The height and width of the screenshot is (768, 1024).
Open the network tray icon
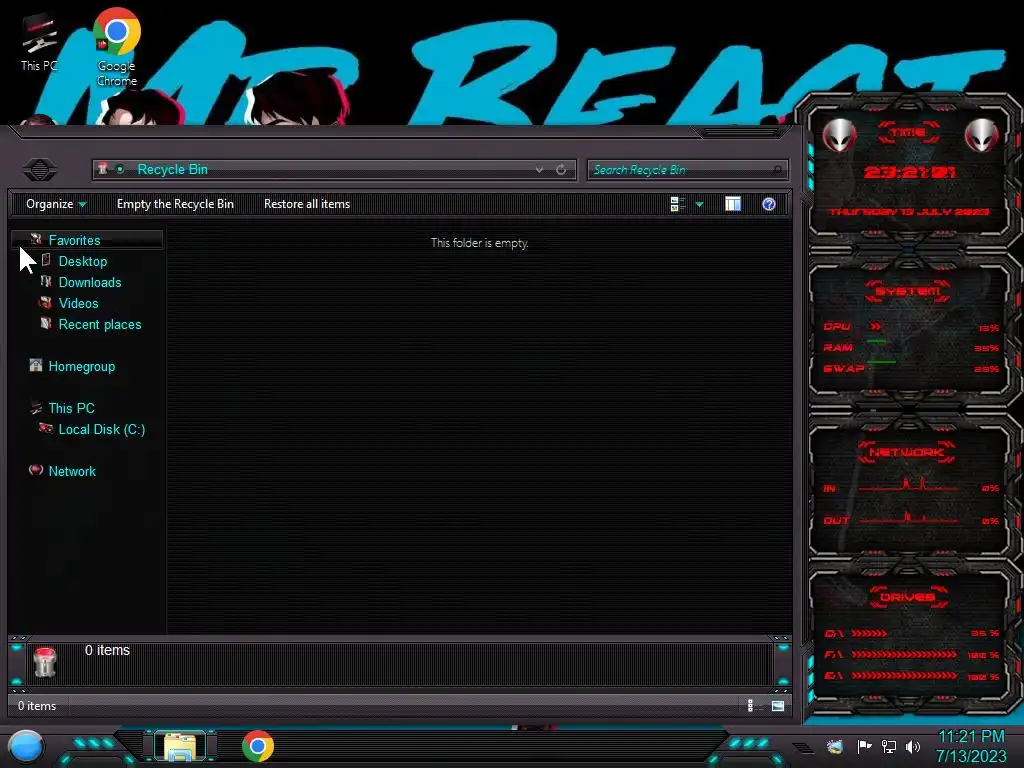(x=889, y=746)
